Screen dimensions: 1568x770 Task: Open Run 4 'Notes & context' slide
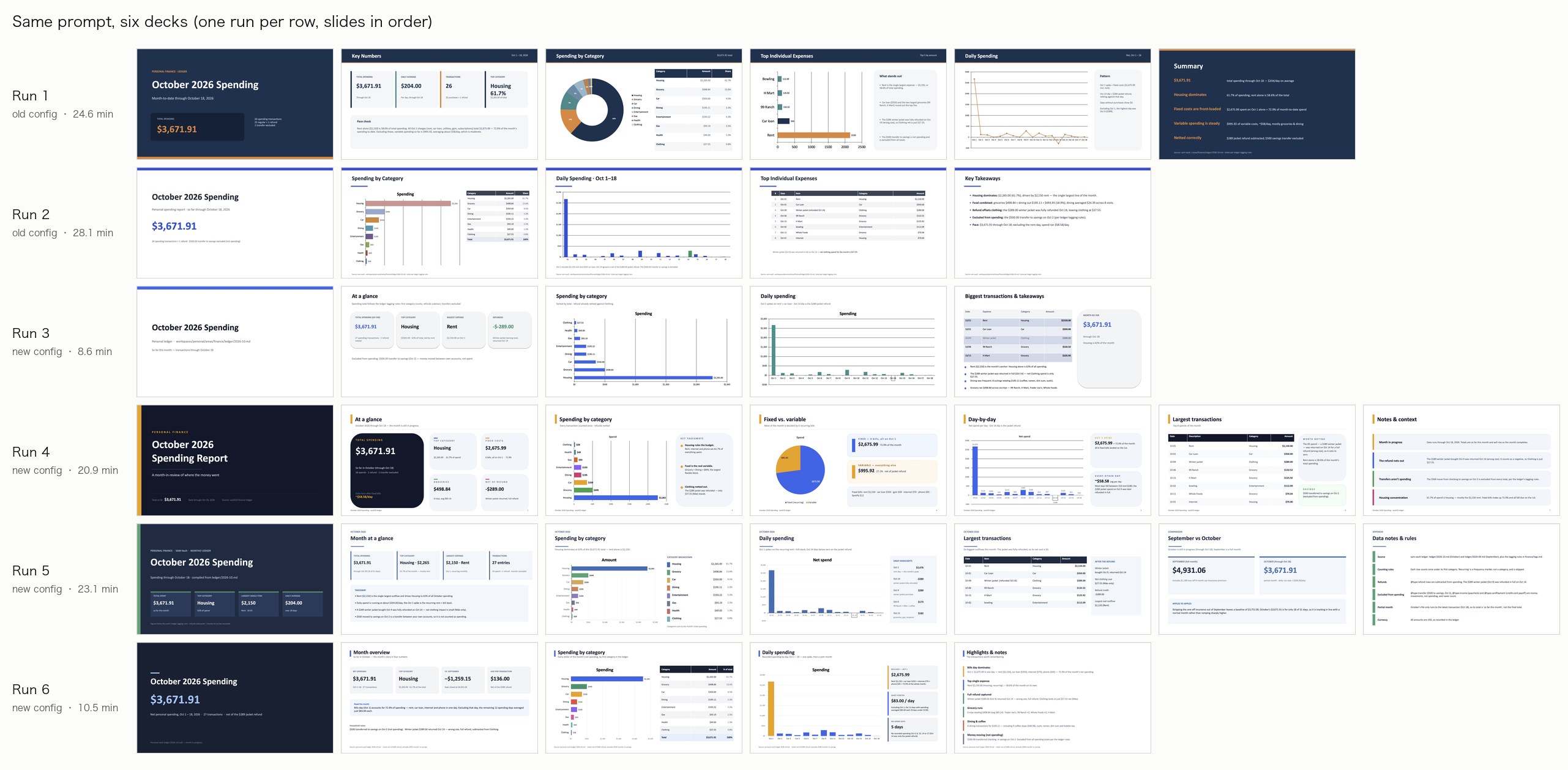click(1462, 460)
